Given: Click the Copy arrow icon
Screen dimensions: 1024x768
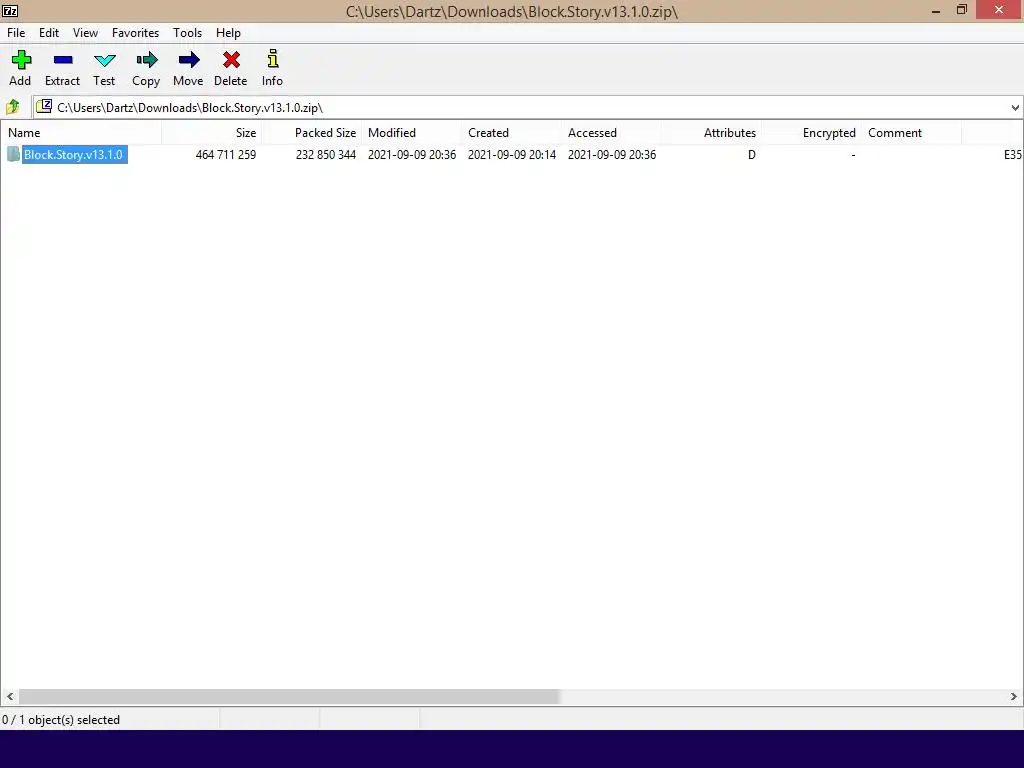Looking at the screenshot, I should 147,60.
